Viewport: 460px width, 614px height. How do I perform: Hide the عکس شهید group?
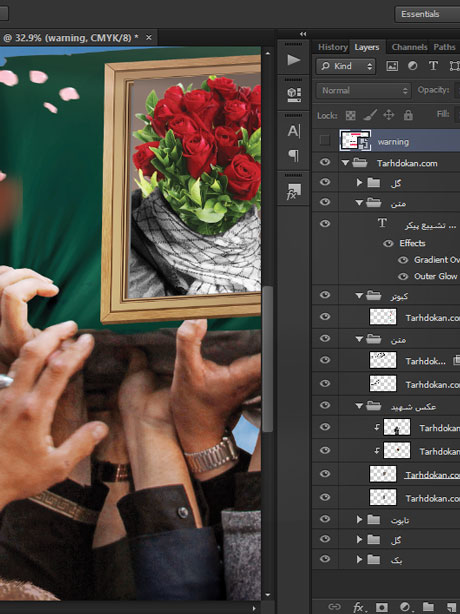(325, 405)
